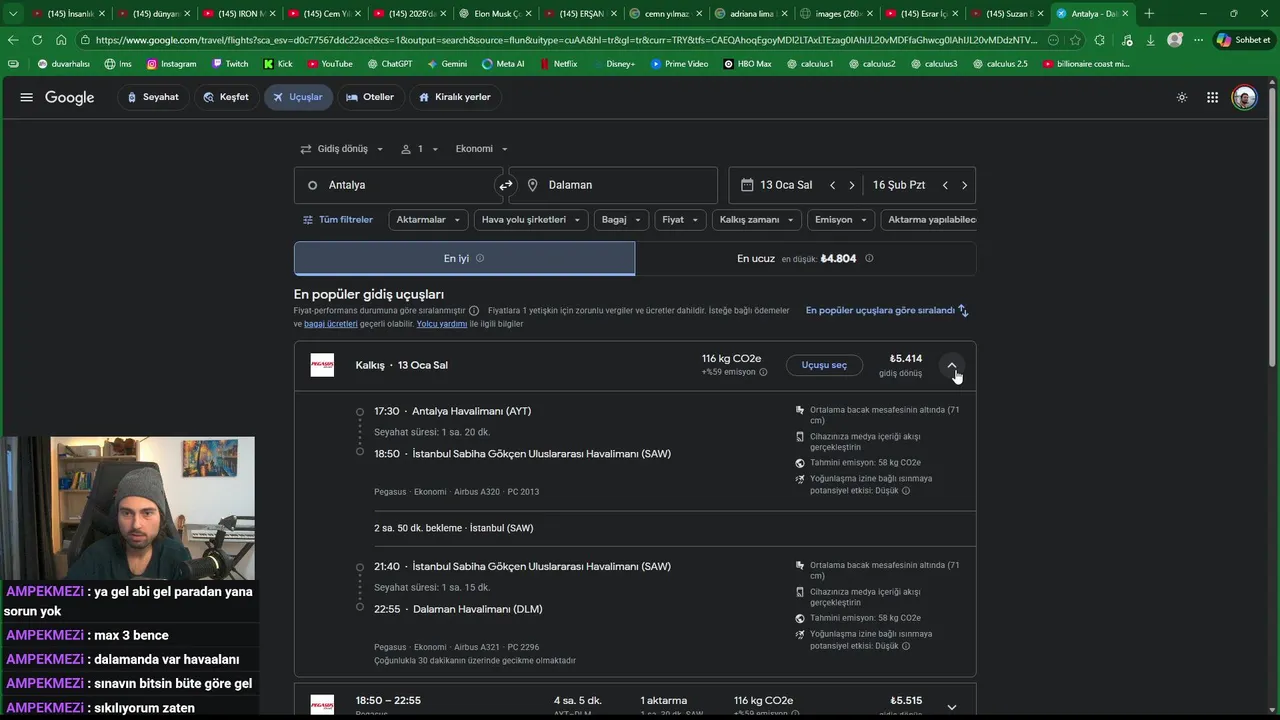The height and width of the screenshot is (720, 1280).
Task: Click the Dalaman destination input field
Action: pos(613,185)
